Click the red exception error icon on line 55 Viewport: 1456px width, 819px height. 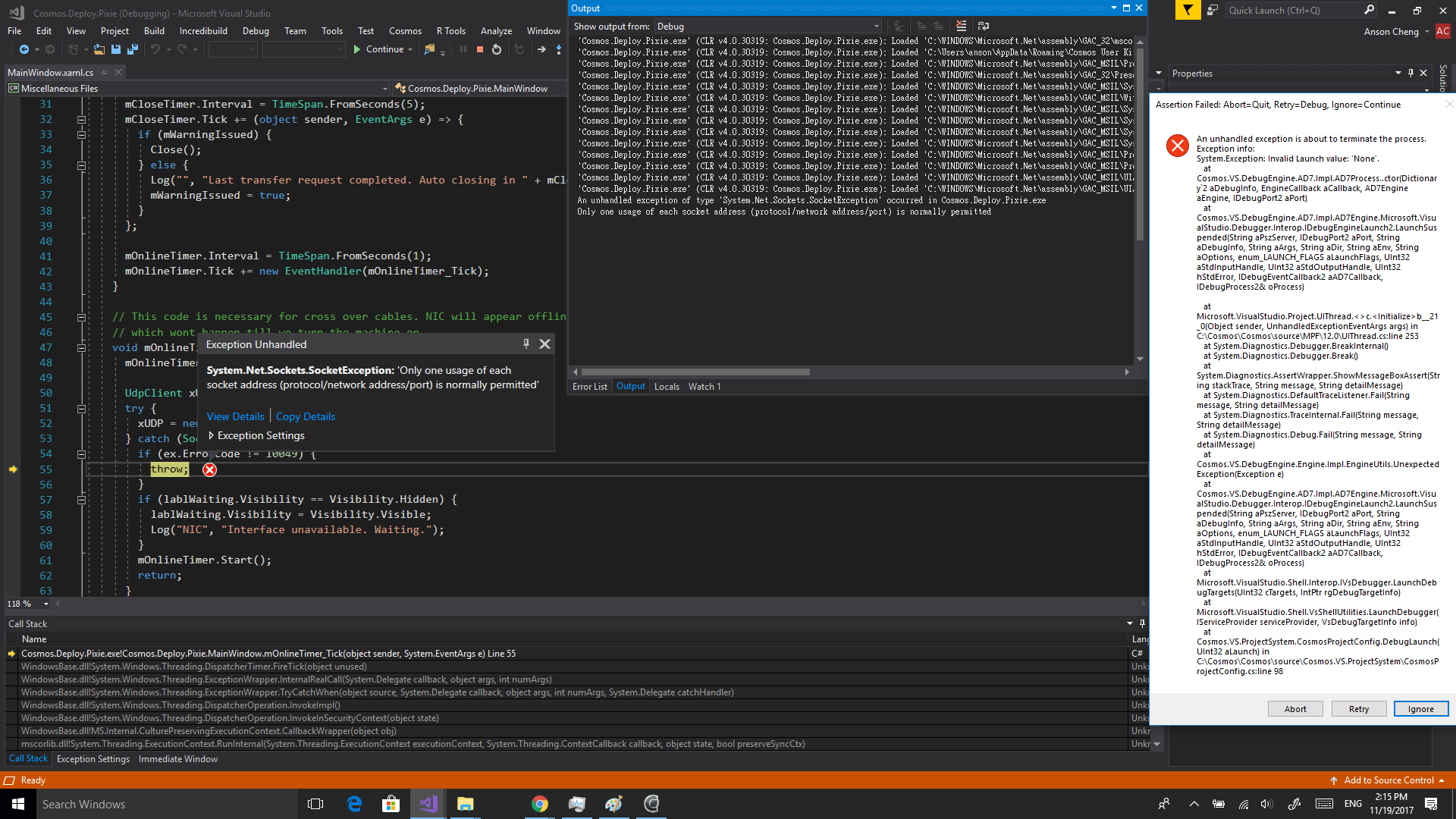(210, 470)
